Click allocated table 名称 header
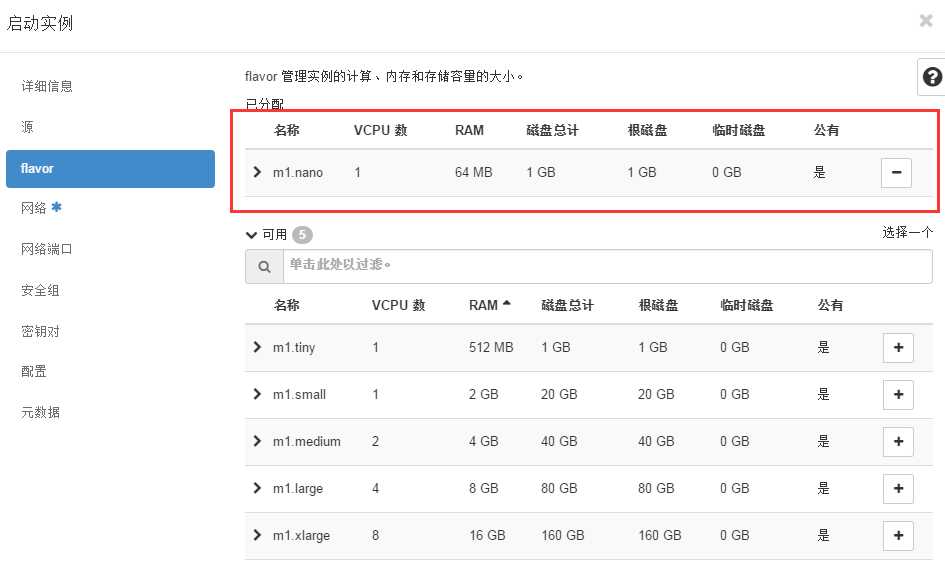Viewport: 945px width, 562px height. (x=286, y=131)
